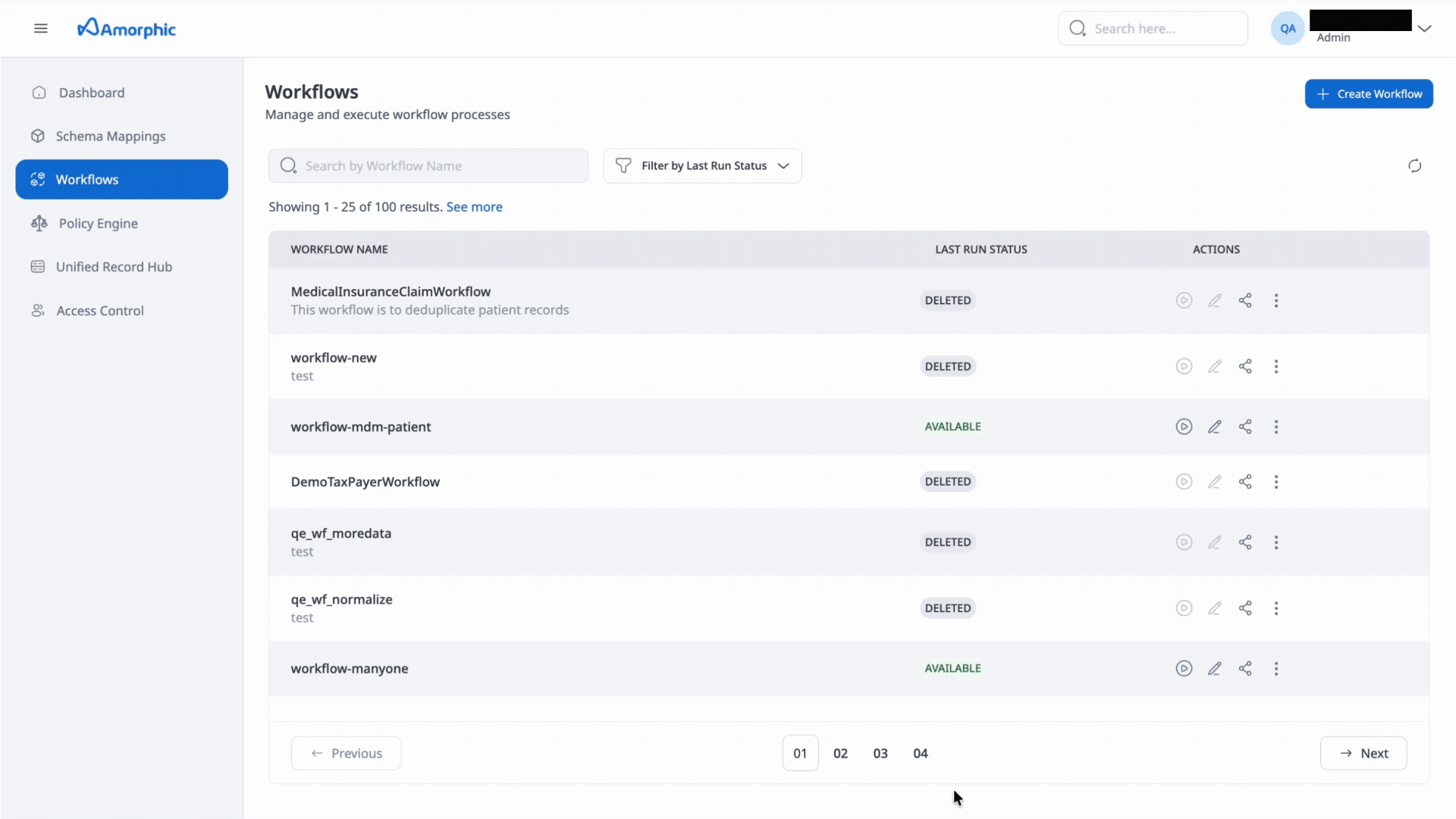Open Filter by Last Run Status dropdown
1456x819 pixels.
701,165
